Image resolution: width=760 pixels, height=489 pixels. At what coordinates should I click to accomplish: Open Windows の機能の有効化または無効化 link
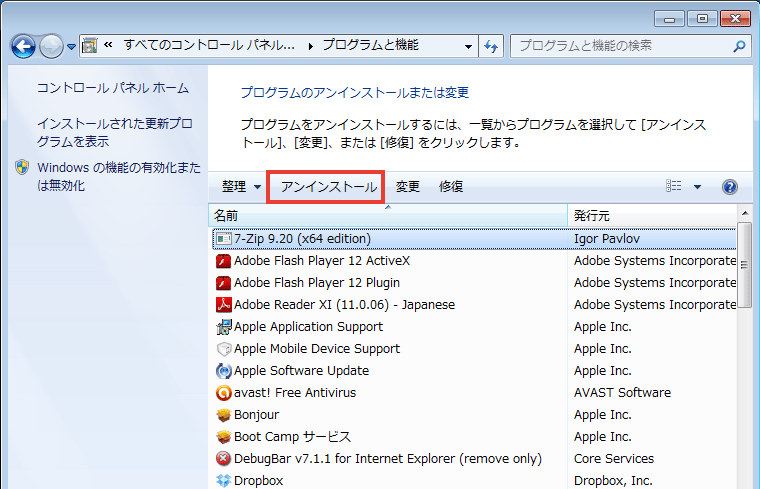pyautogui.click(x=119, y=176)
